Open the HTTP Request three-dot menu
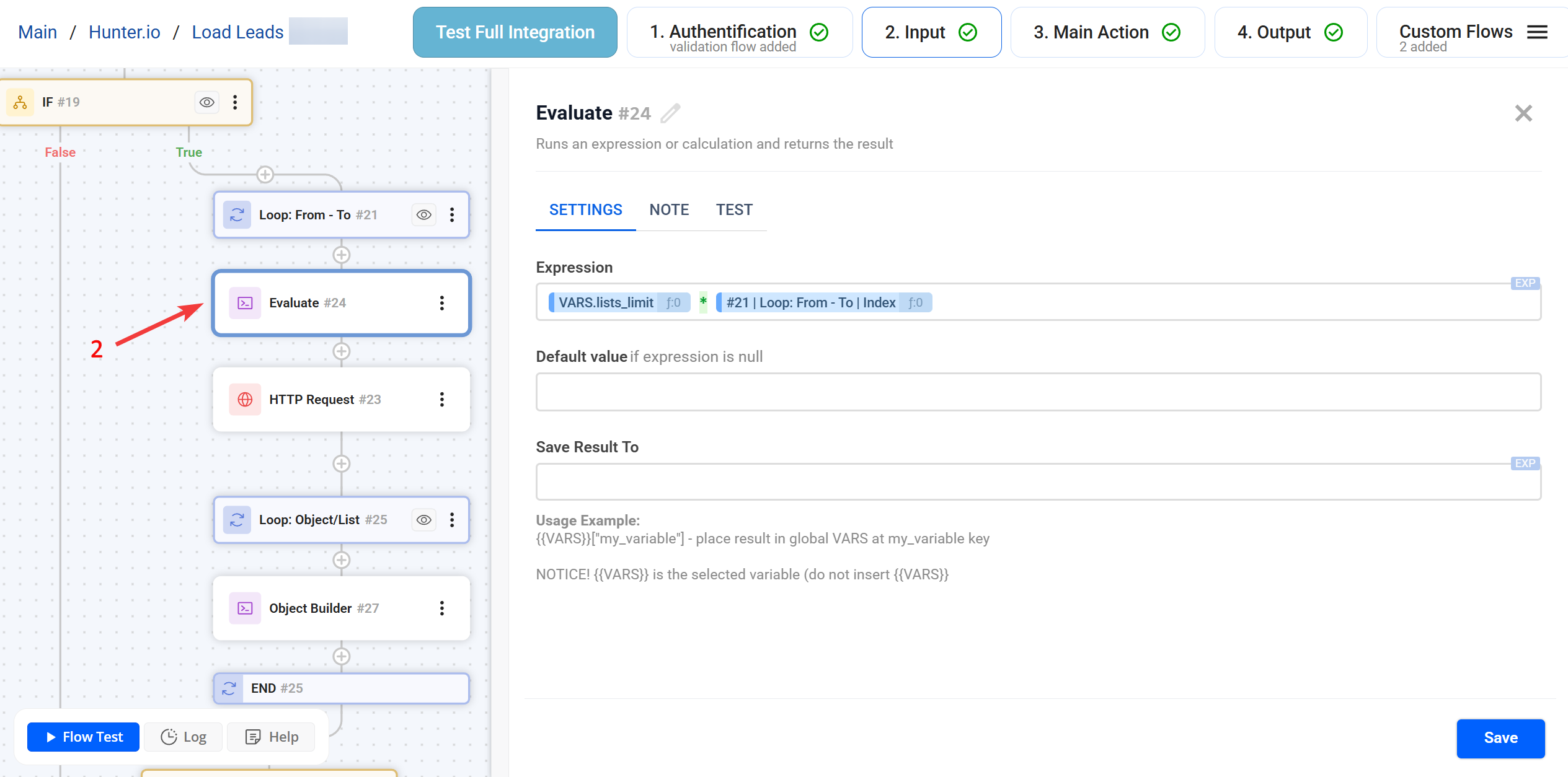1568x777 pixels. click(x=442, y=400)
